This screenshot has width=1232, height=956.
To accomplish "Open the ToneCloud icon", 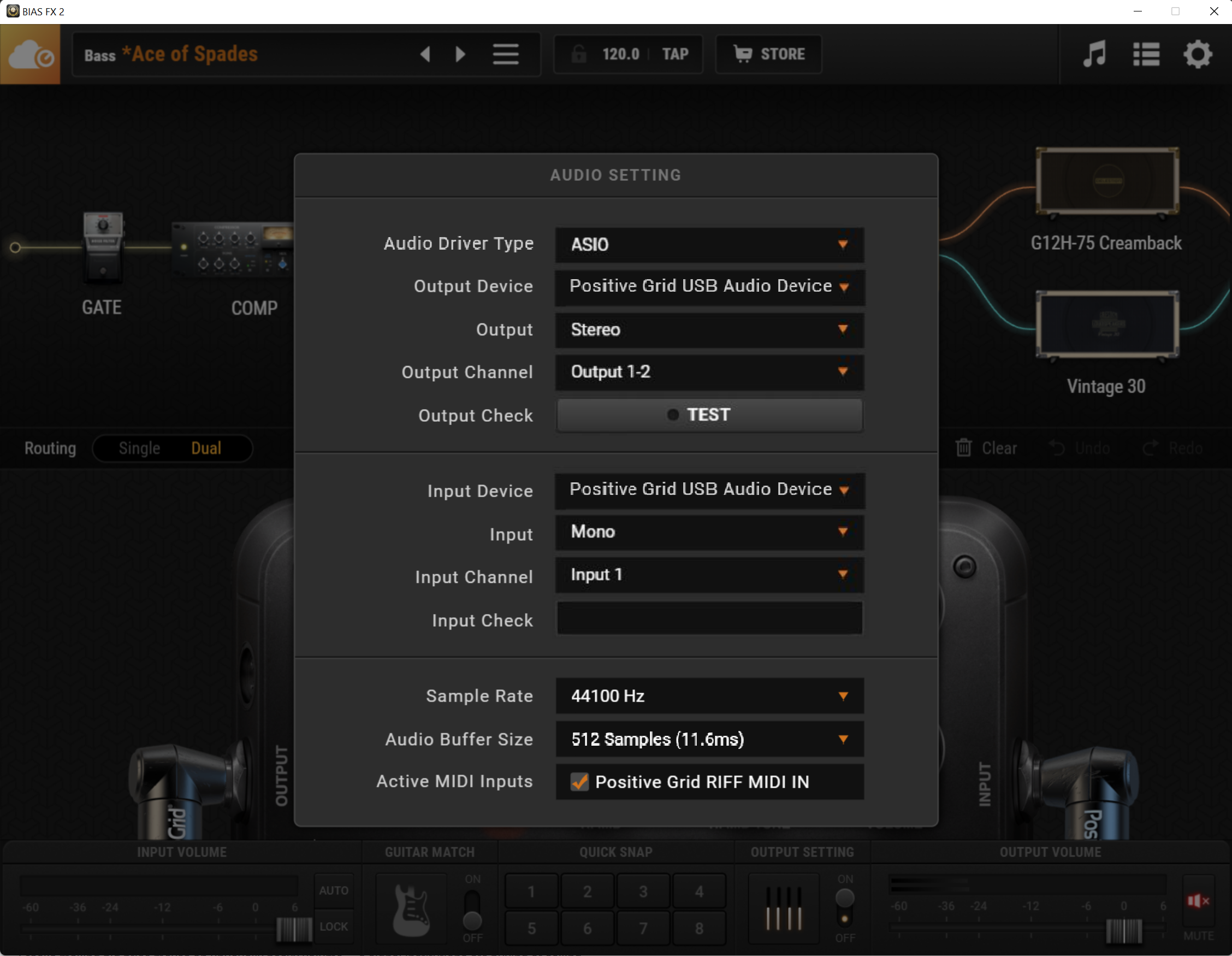I will click(x=30, y=54).
